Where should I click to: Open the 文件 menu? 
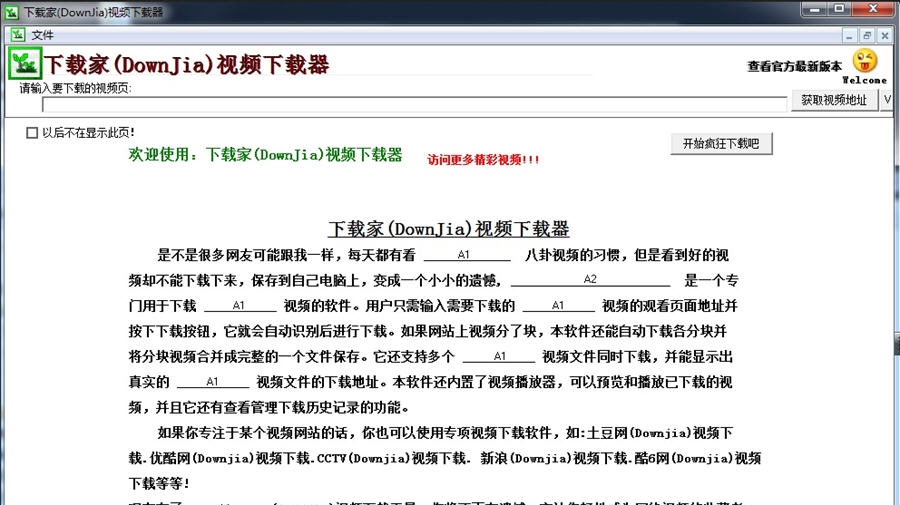point(42,35)
